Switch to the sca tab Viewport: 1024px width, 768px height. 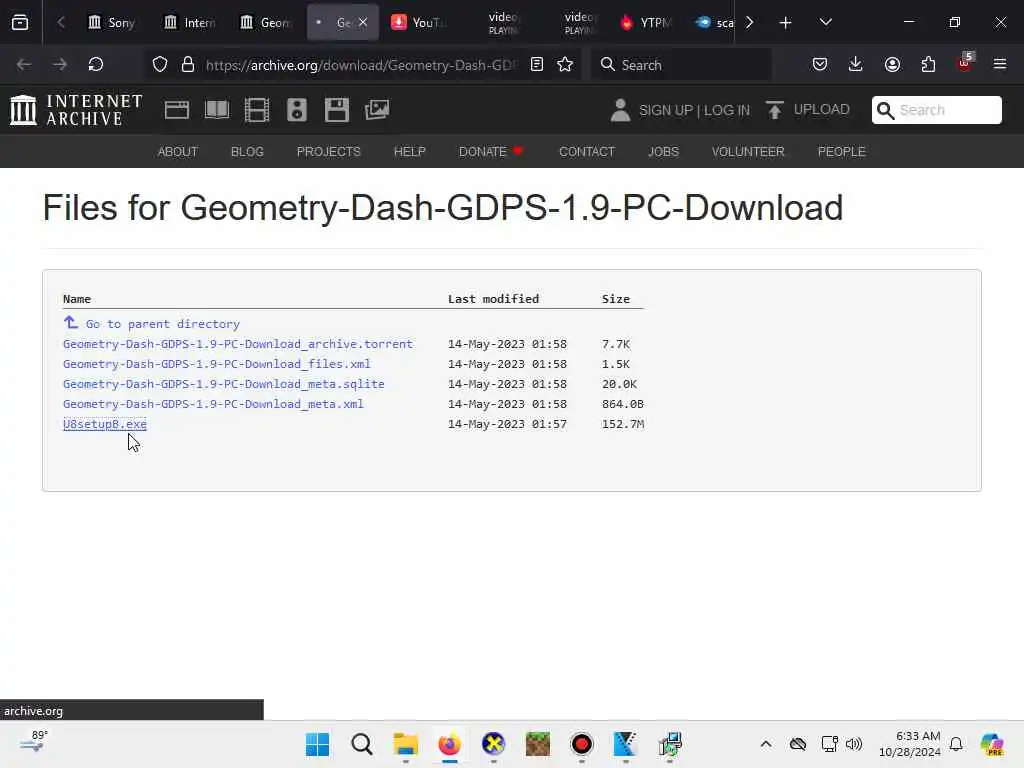point(714,23)
